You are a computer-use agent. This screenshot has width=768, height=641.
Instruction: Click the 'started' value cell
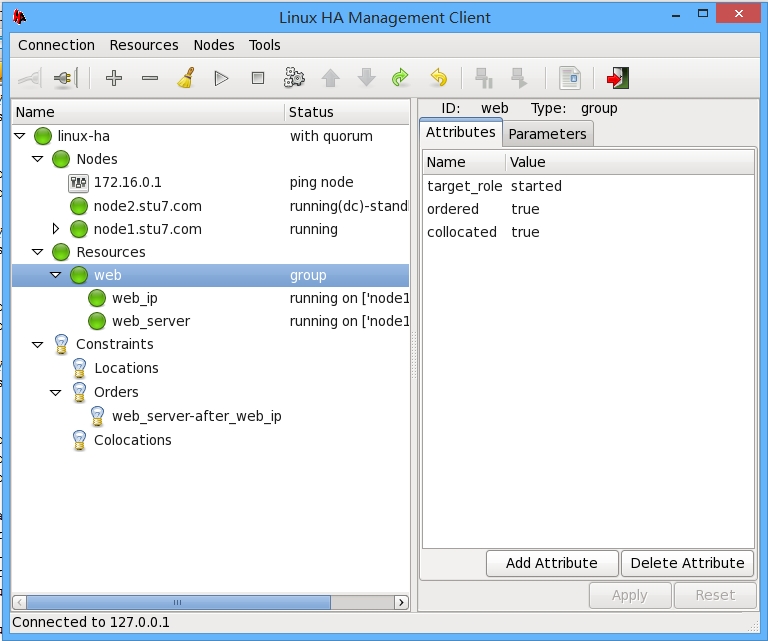tap(536, 186)
